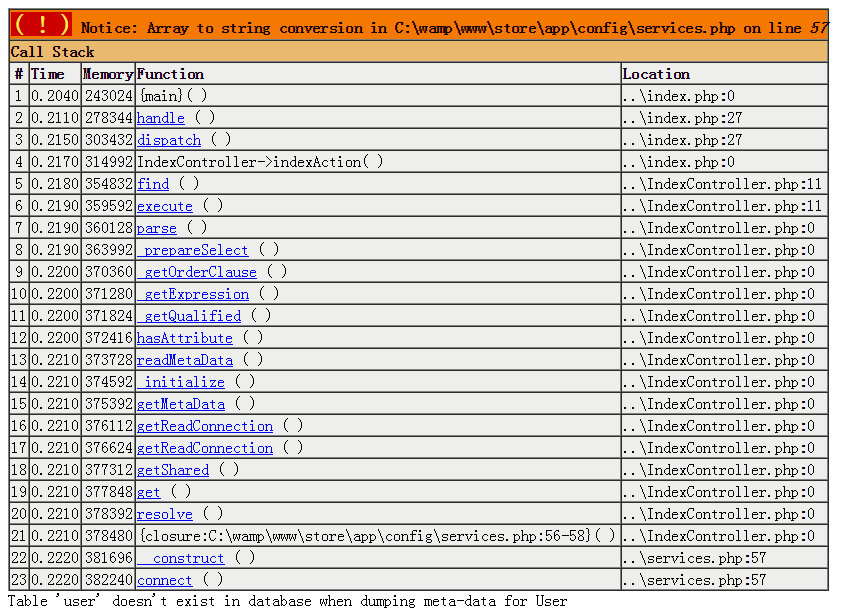Click the readMetaData link
The image size is (855, 612).
[184, 360]
